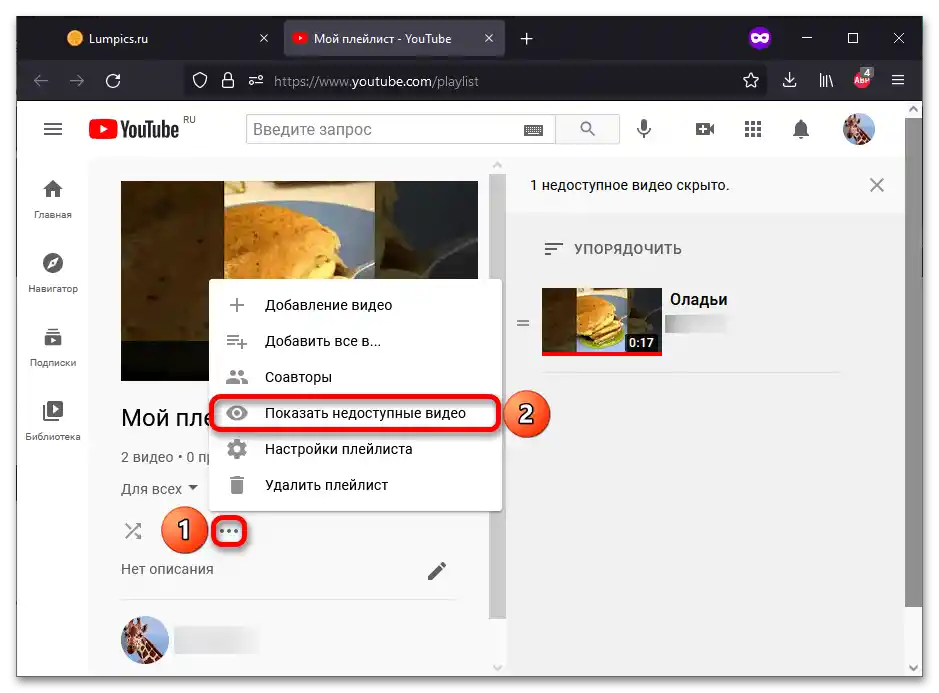939x693 pixels.
Task: Click the magnifier search button
Action: coord(587,129)
